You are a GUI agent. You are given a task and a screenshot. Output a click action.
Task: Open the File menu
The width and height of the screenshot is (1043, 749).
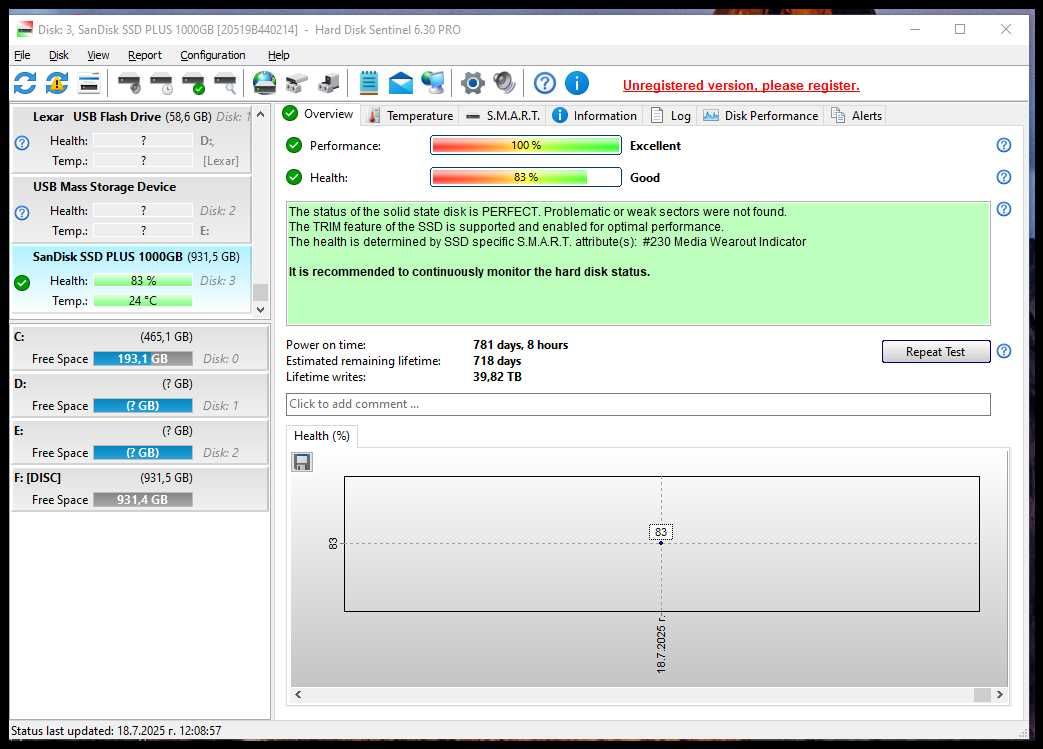[22, 55]
